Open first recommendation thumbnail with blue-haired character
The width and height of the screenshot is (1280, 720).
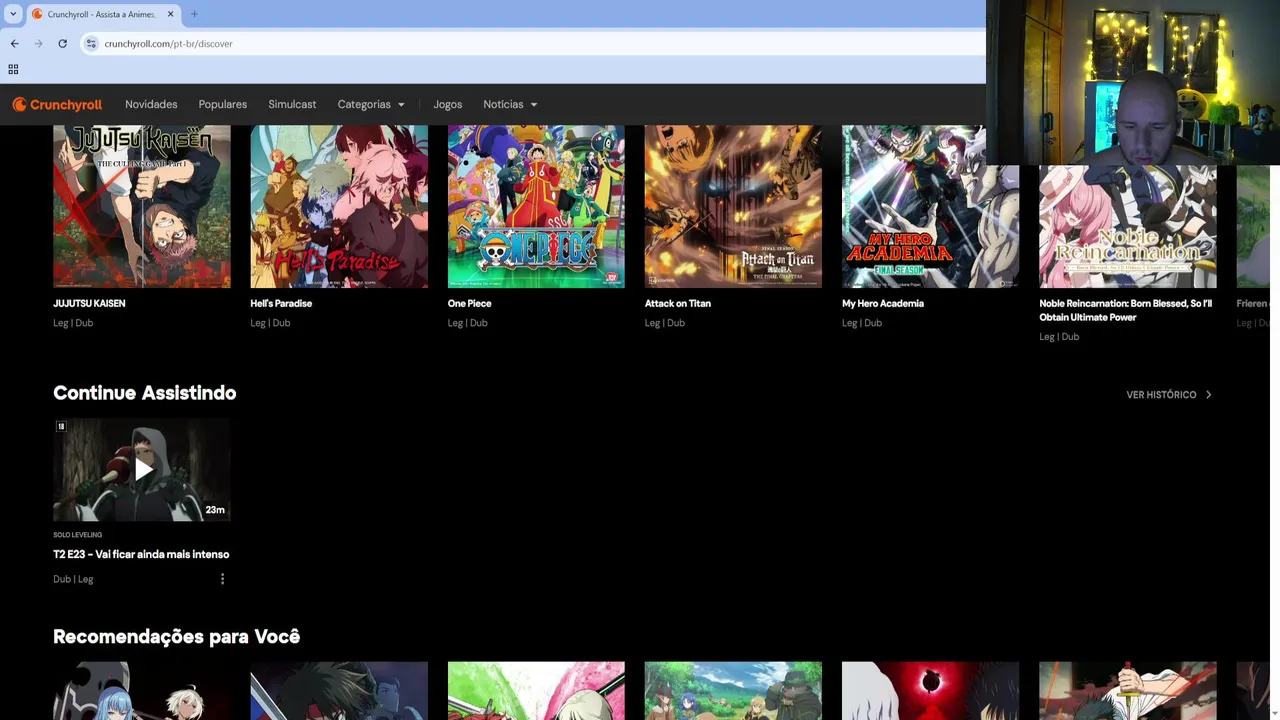coord(141,691)
